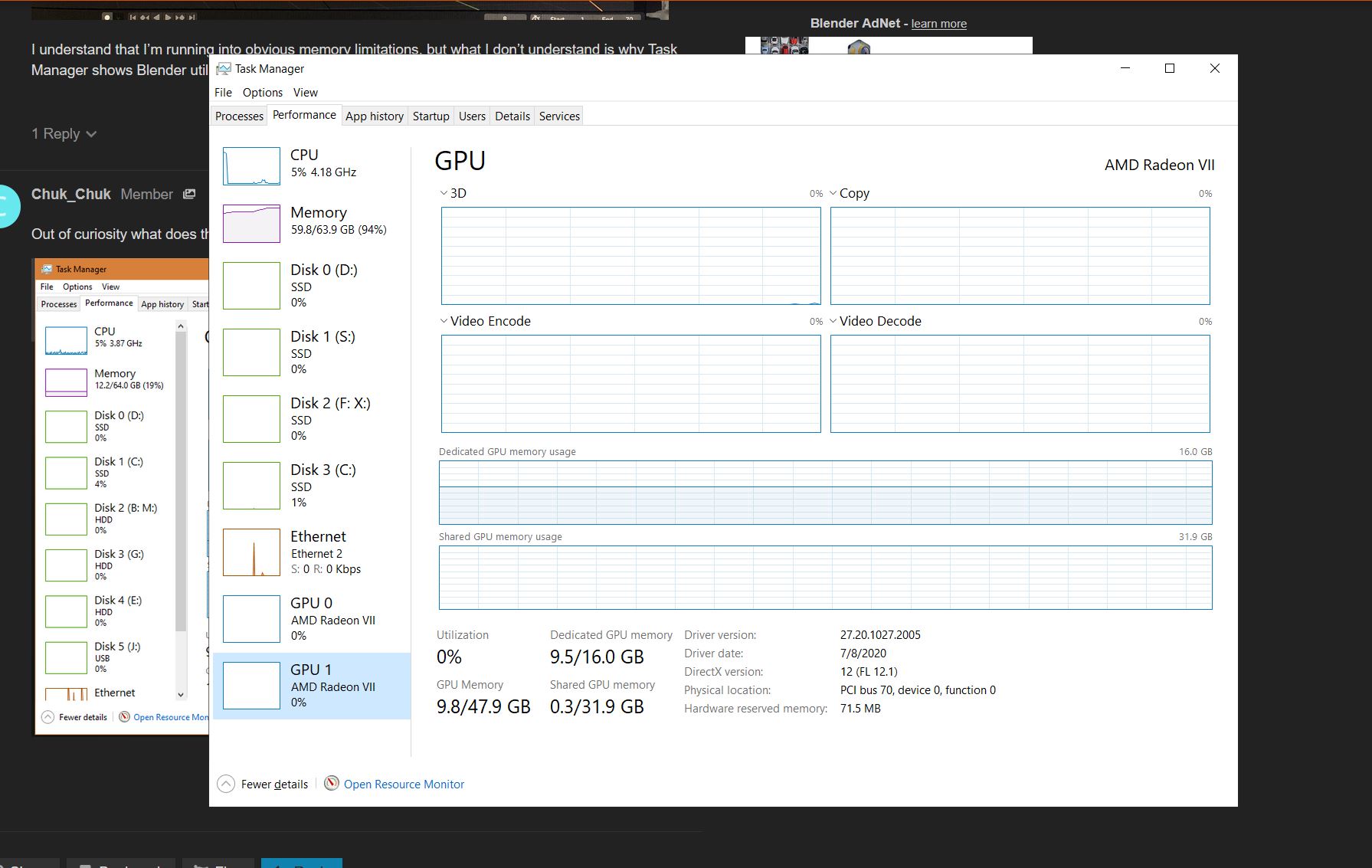Viewport: 1372px width, 868px height.
Task: Click the Hardware reserved memory 71.5 MB value
Action: tap(860, 709)
